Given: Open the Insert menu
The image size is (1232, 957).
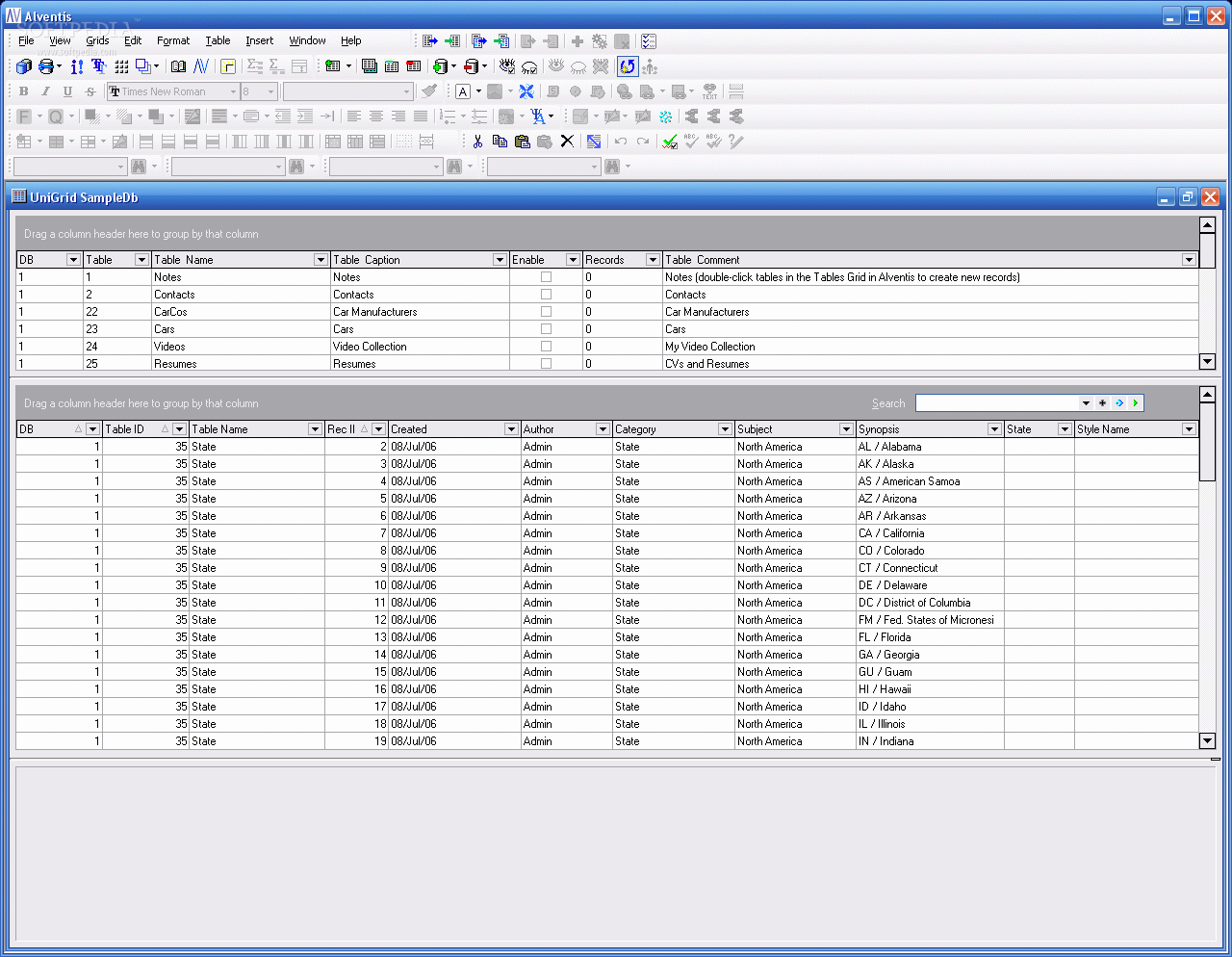Looking at the screenshot, I should (x=259, y=40).
